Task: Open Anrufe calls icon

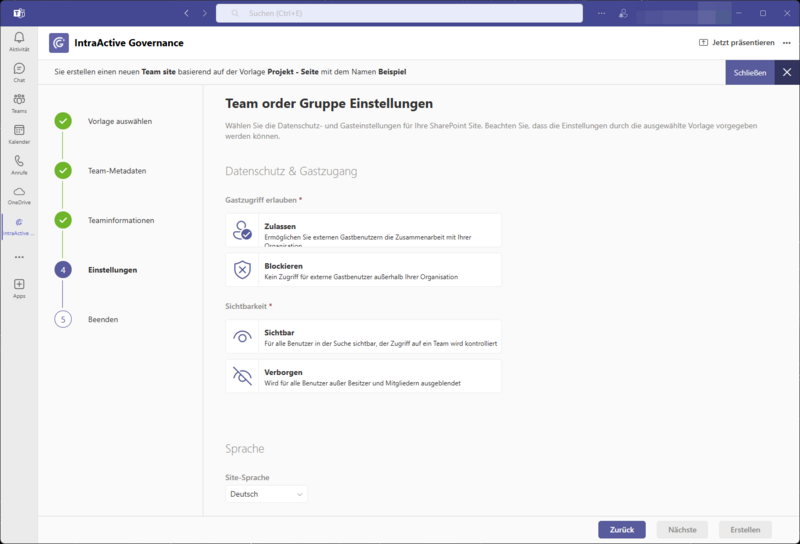Action: 18,165
